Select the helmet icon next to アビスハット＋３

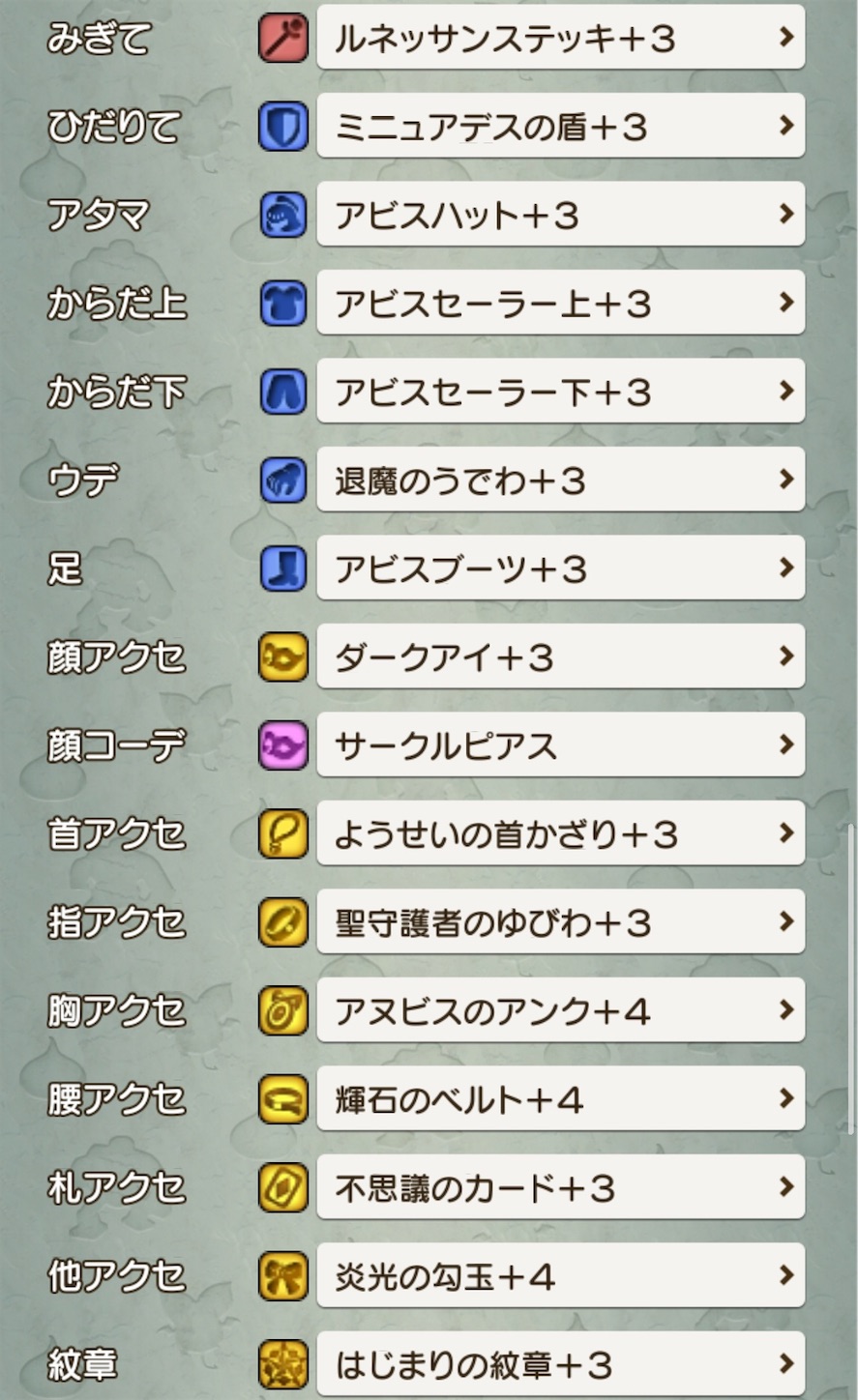pyautogui.click(x=282, y=215)
